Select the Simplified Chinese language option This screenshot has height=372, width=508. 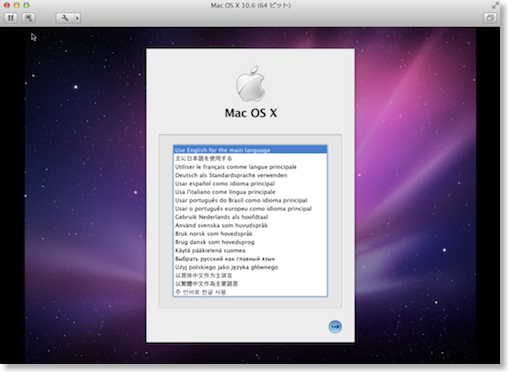pos(250,275)
